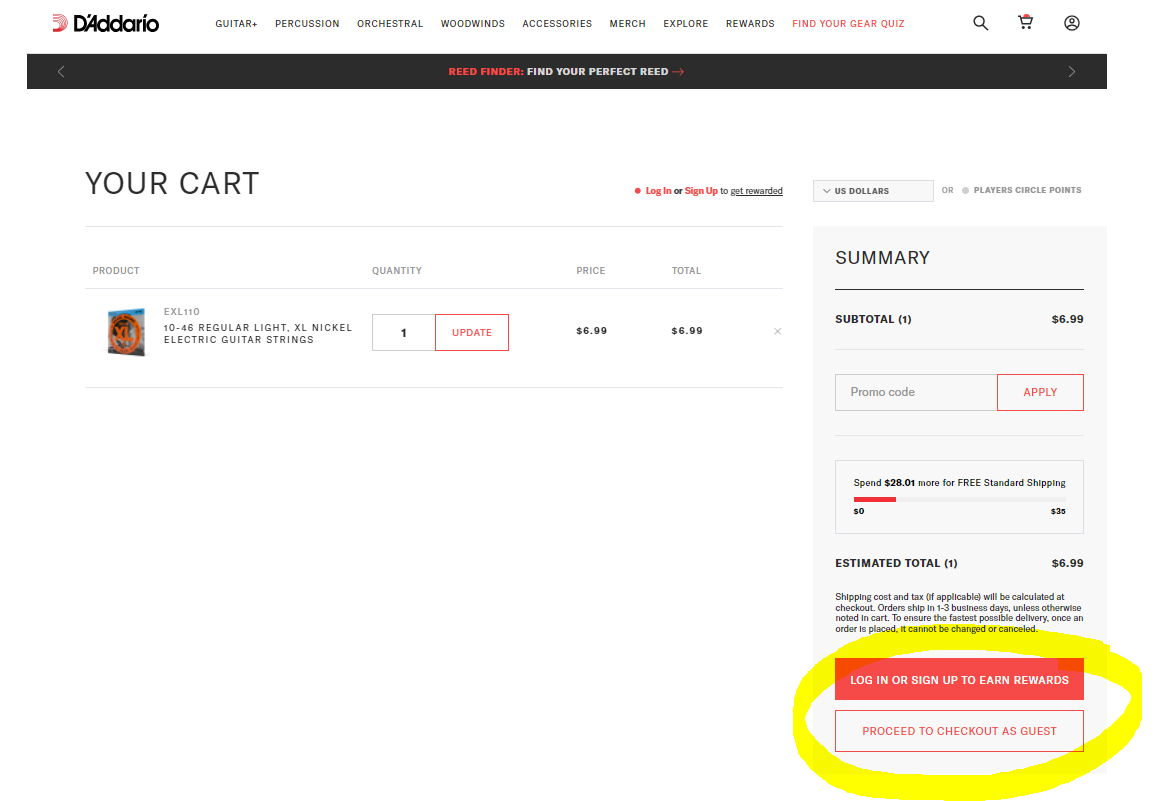Focus the quantity input field
Viewport: 1163px width, 801px height.
[403, 332]
